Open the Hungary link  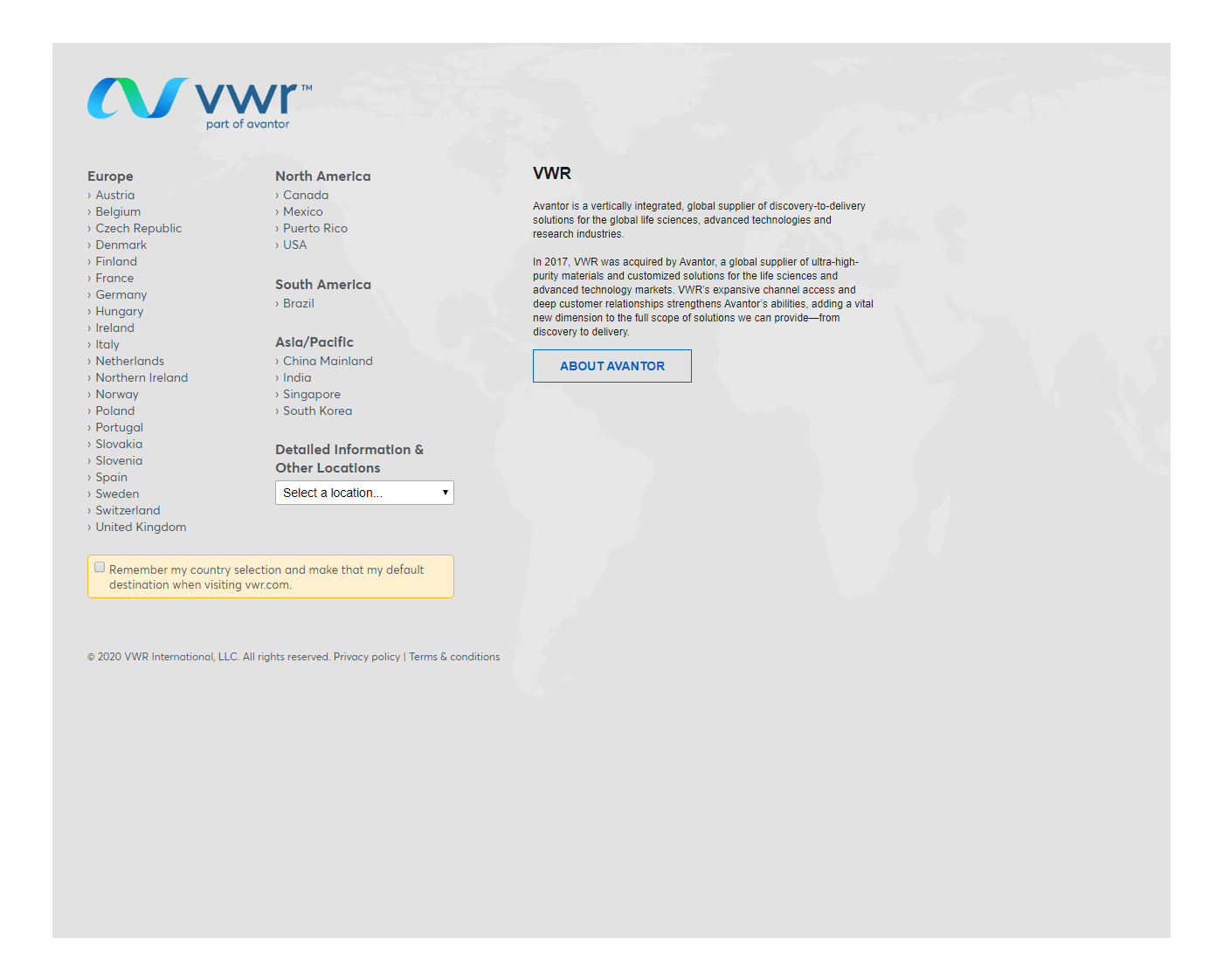pyautogui.click(x=119, y=312)
